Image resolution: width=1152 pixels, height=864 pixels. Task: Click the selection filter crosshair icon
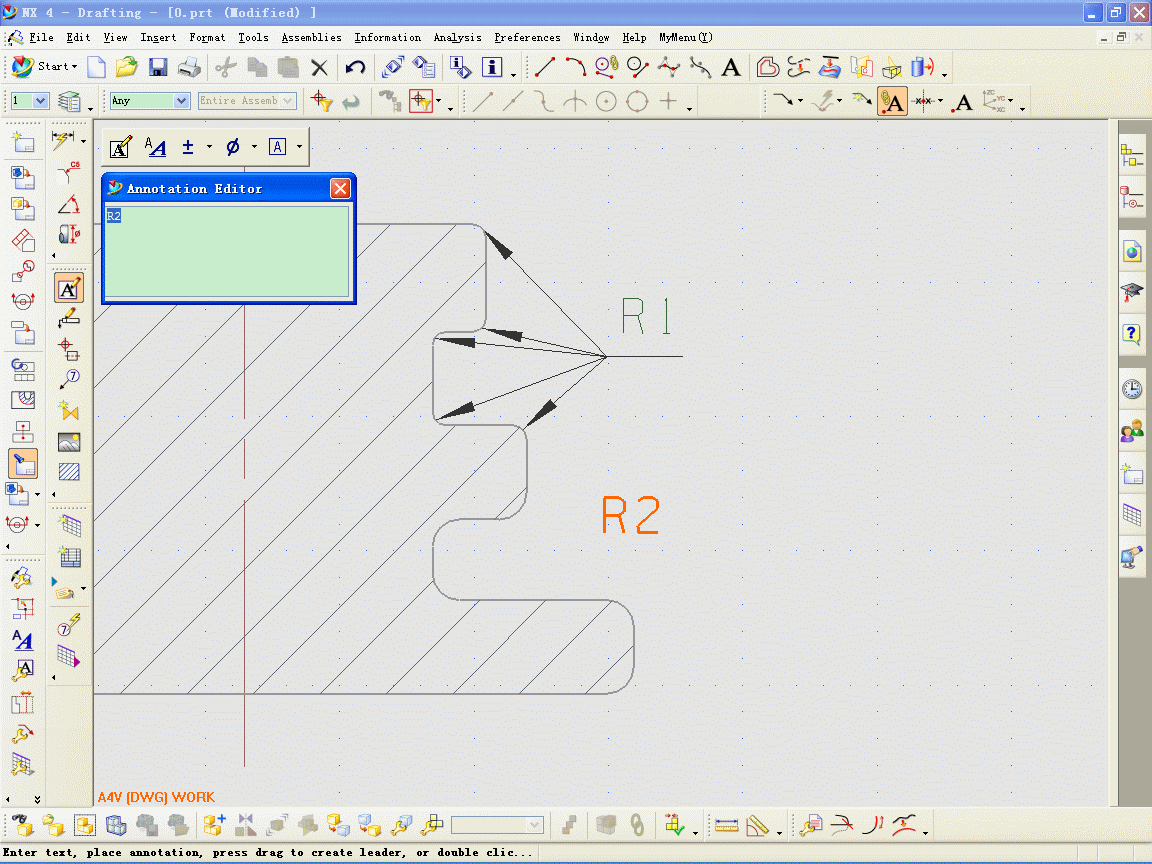click(x=321, y=101)
